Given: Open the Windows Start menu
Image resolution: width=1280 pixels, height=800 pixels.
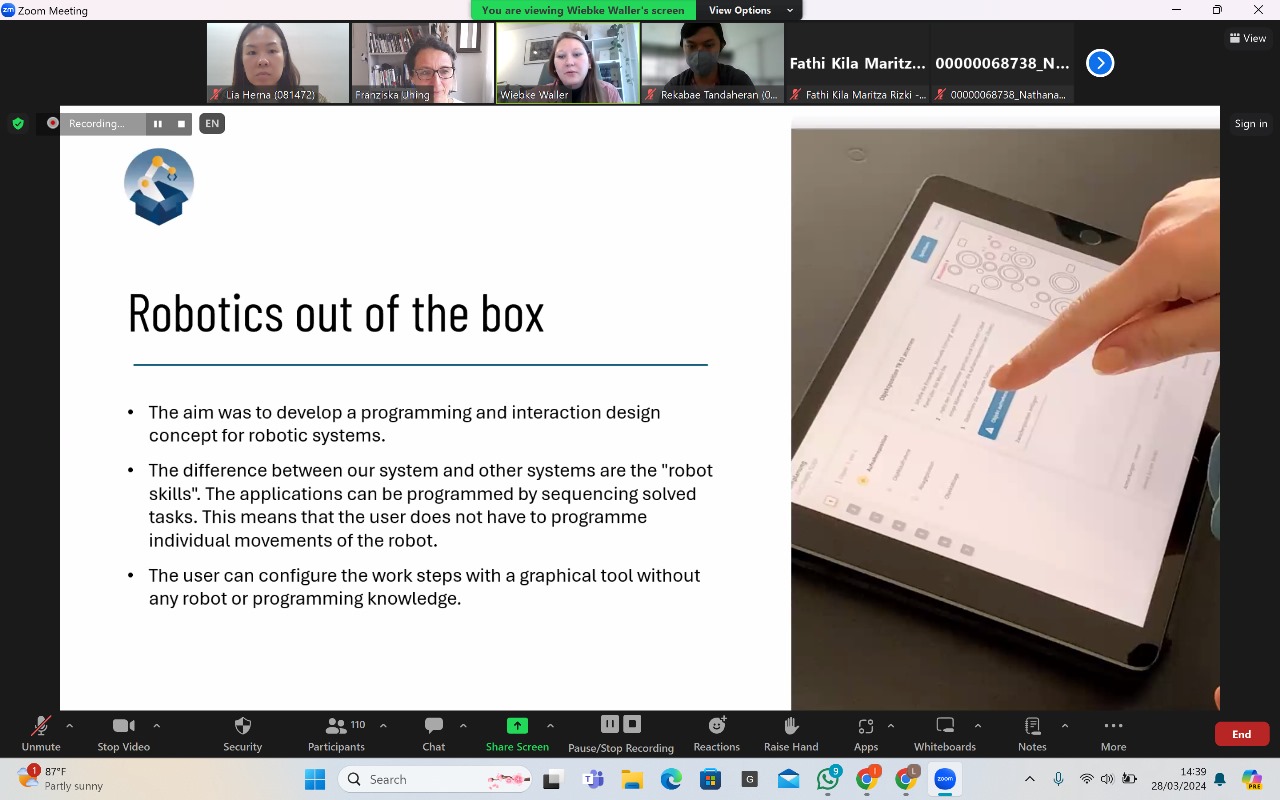Looking at the screenshot, I should point(315,779).
